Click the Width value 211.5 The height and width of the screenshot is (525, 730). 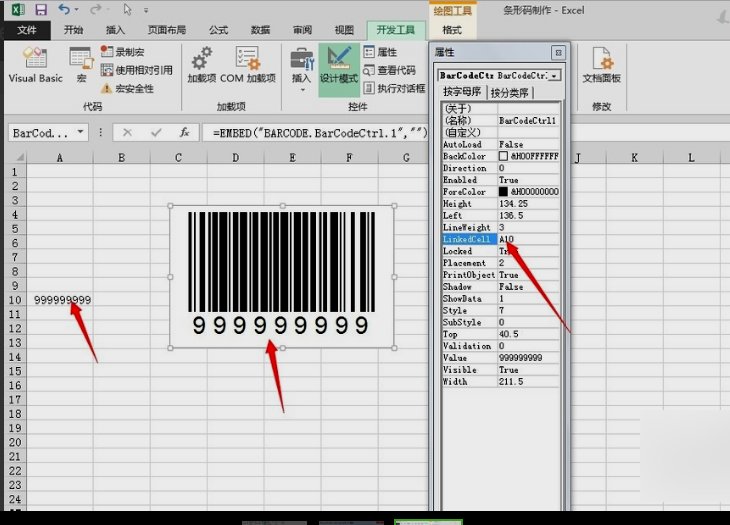pyautogui.click(x=528, y=381)
